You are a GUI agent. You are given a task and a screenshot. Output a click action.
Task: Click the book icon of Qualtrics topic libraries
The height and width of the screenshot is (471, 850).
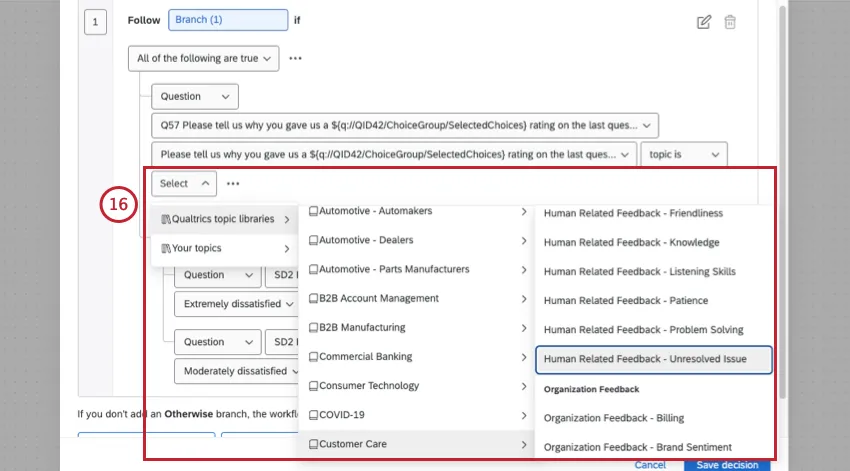coord(166,219)
